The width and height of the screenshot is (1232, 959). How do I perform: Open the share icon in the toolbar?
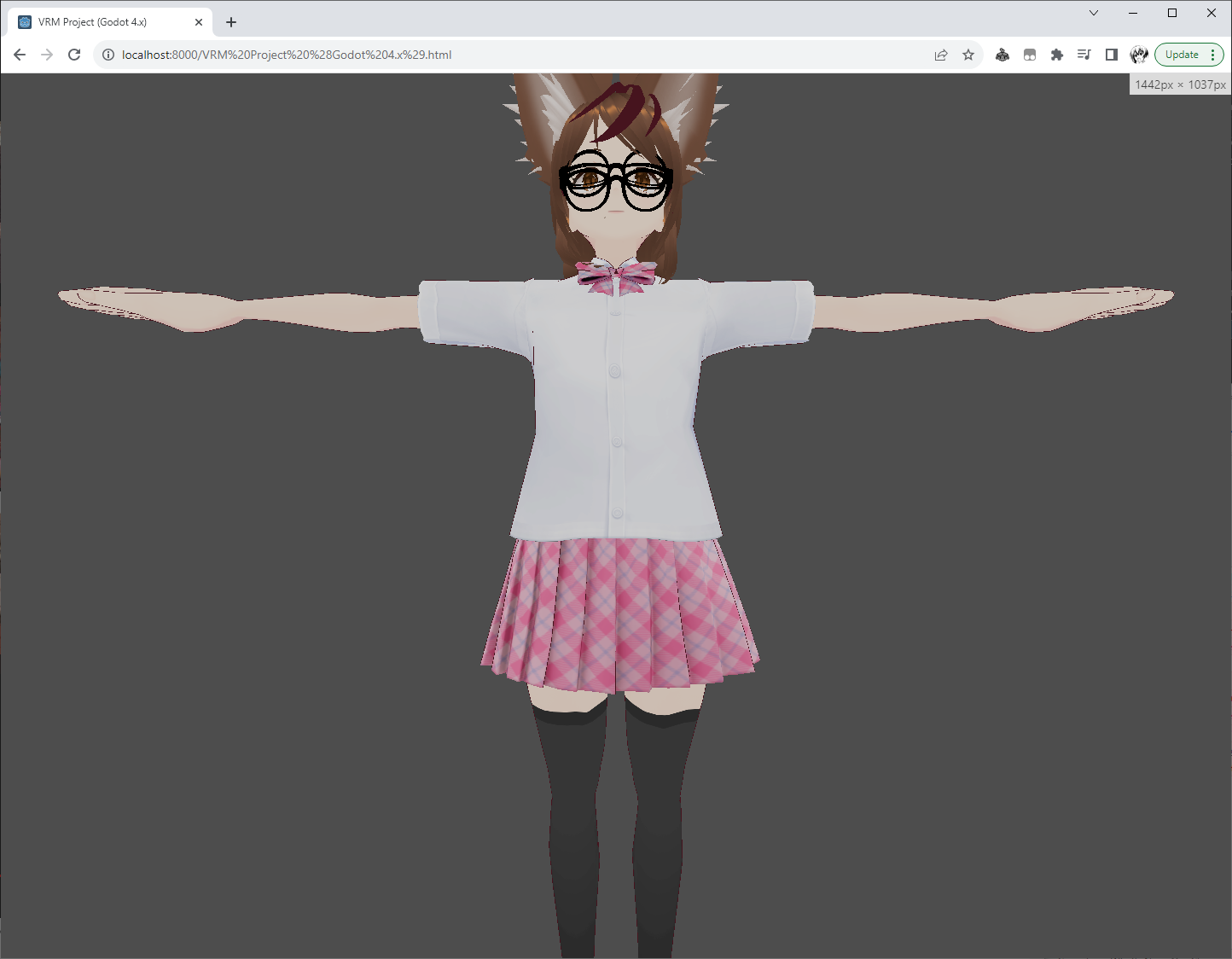941,54
